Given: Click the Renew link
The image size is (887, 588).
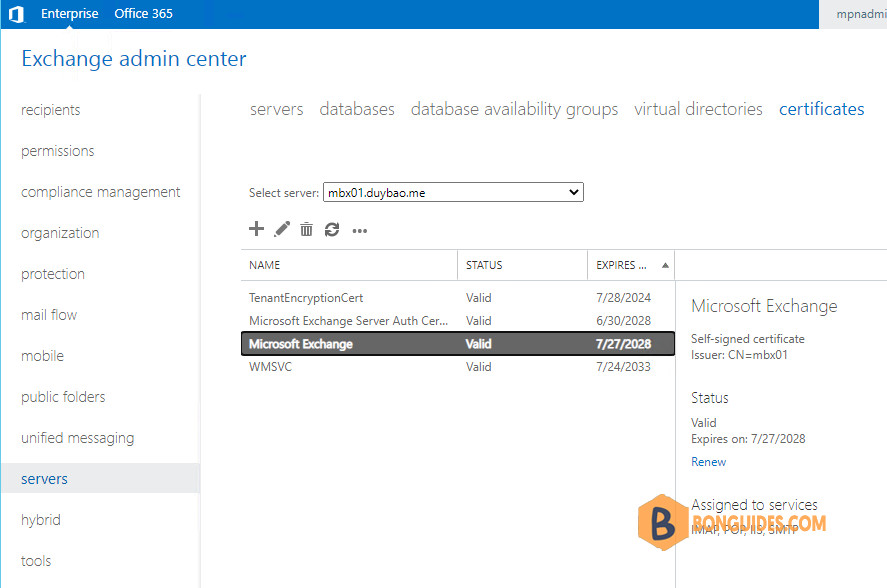Looking at the screenshot, I should (708, 462).
